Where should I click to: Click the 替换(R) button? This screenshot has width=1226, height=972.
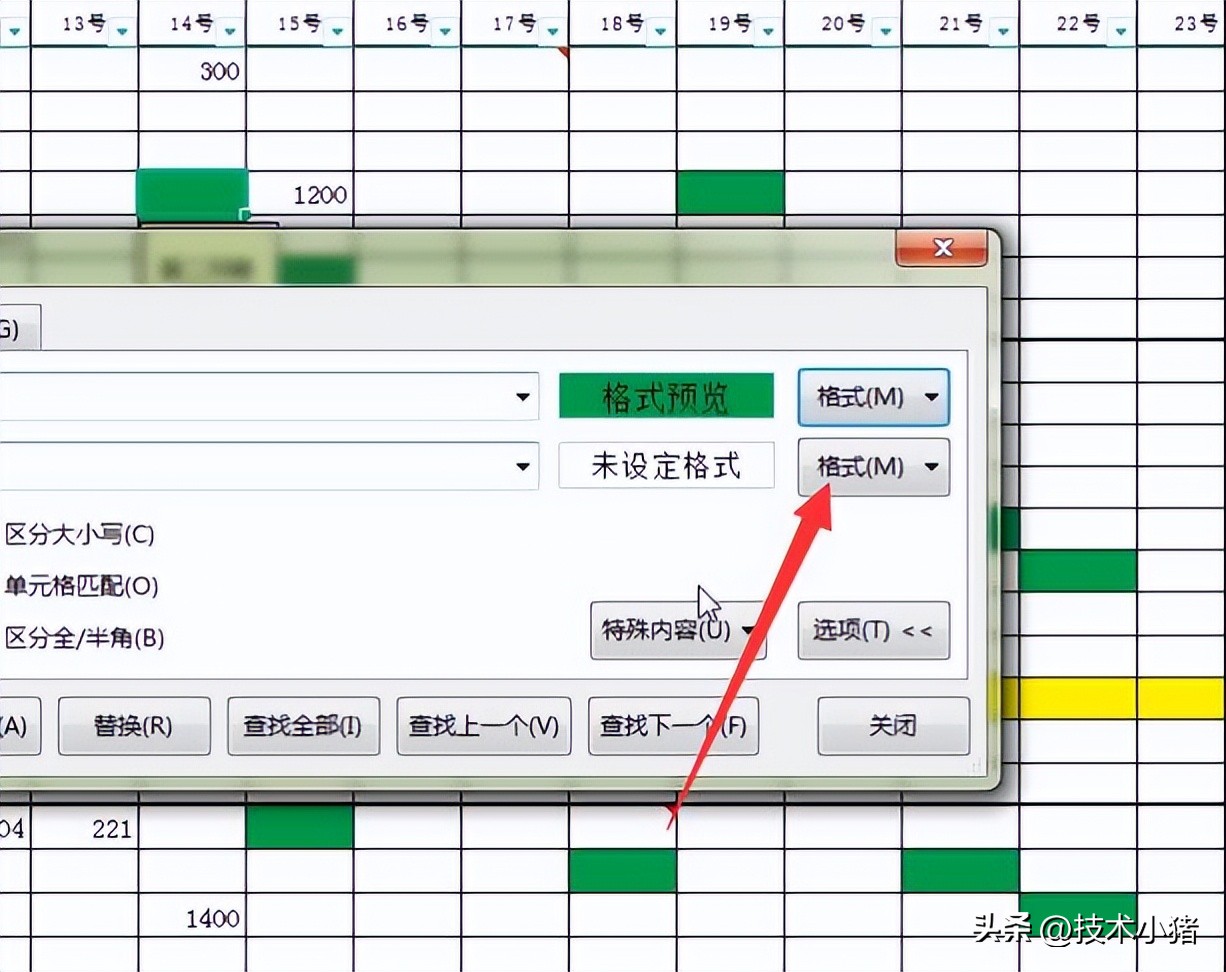(133, 726)
